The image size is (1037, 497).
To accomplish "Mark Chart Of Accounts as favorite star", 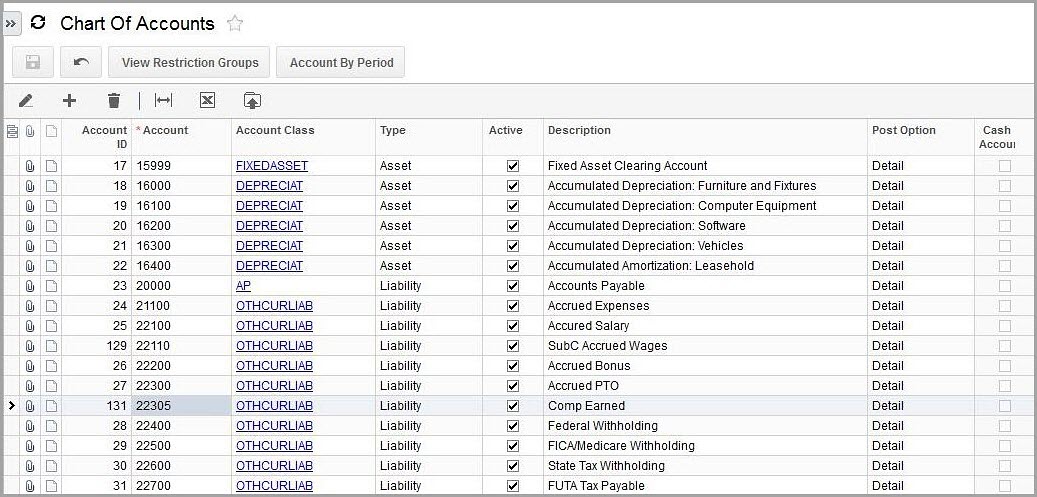I will point(235,23).
